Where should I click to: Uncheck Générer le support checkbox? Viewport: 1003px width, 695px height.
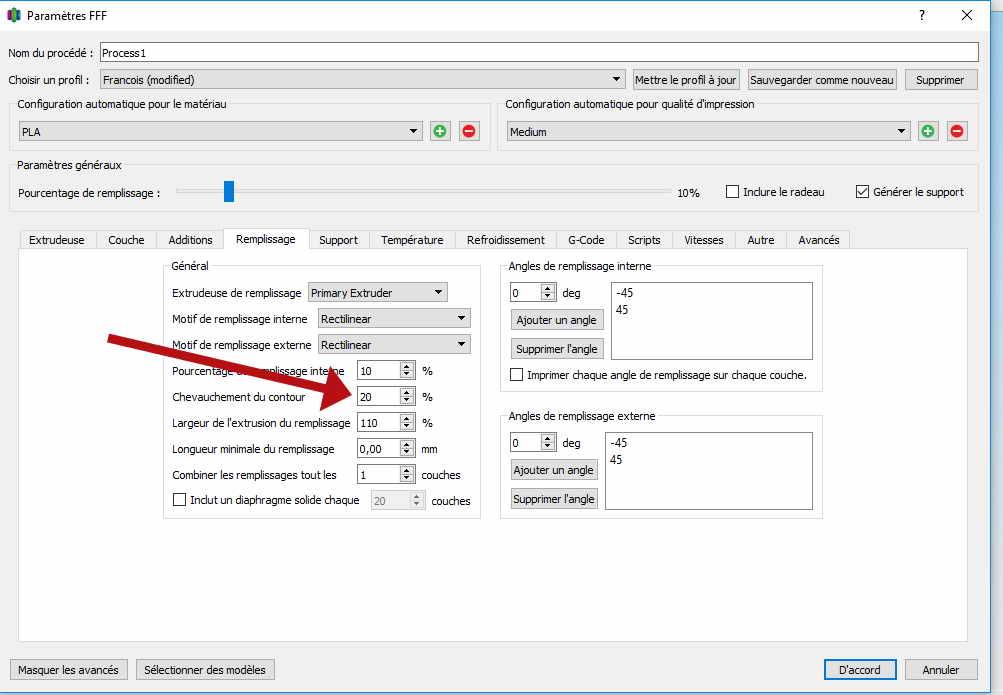862,192
